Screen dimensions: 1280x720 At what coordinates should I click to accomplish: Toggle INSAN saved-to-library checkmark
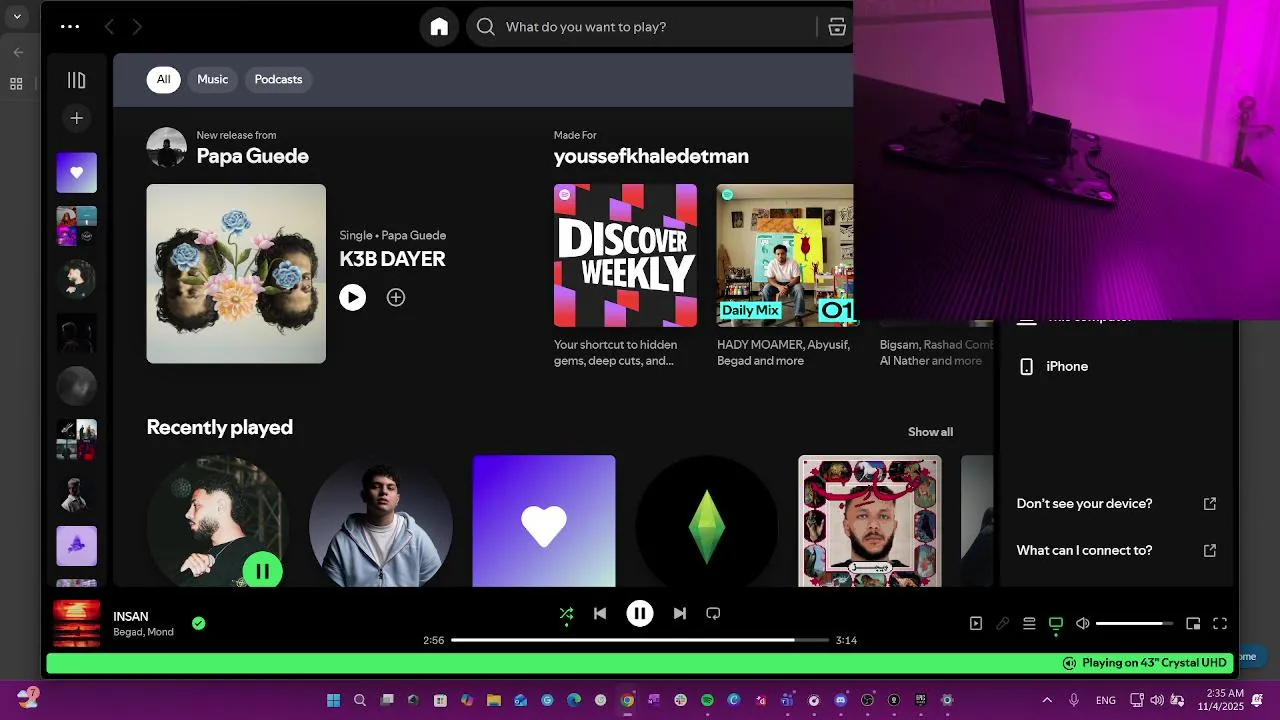coord(198,623)
